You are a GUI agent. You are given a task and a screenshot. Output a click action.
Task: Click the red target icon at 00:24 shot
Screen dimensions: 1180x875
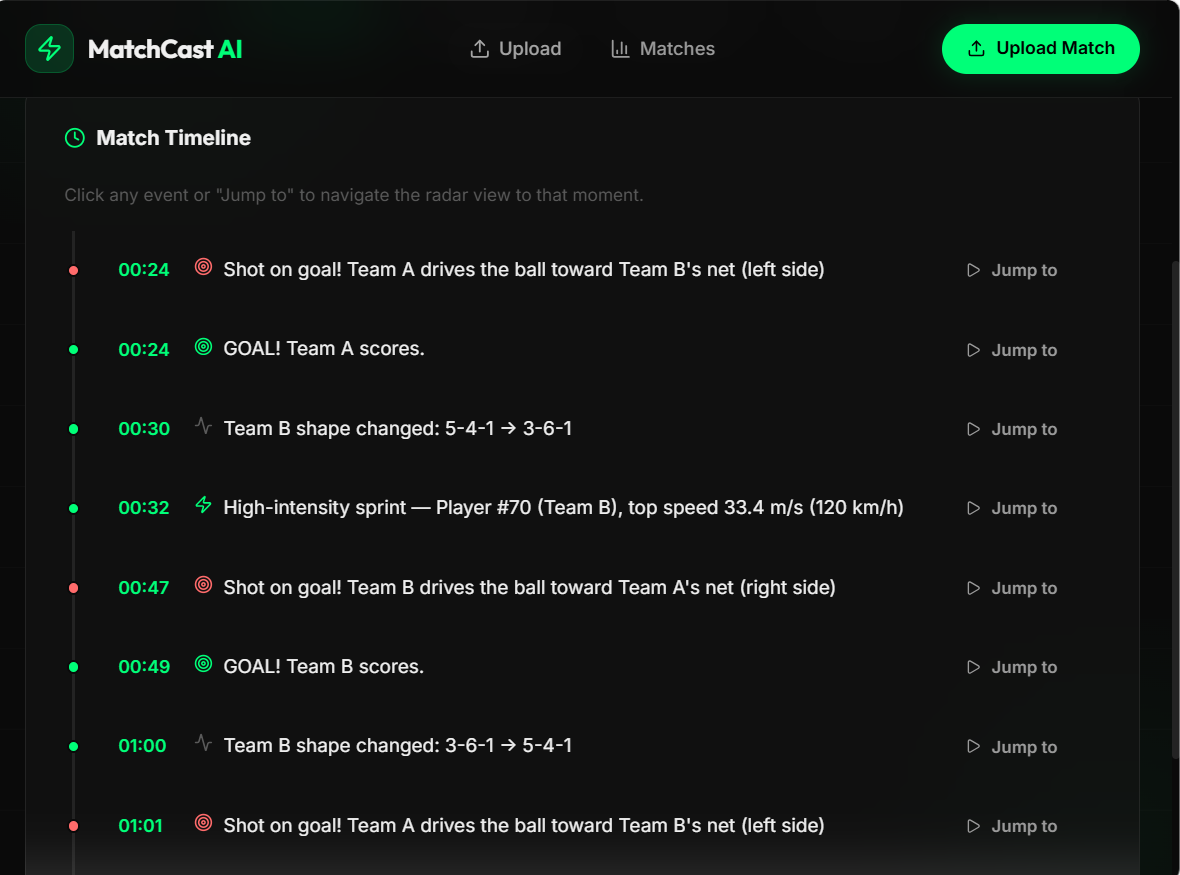pyautogui.click(x=203, y=267)
